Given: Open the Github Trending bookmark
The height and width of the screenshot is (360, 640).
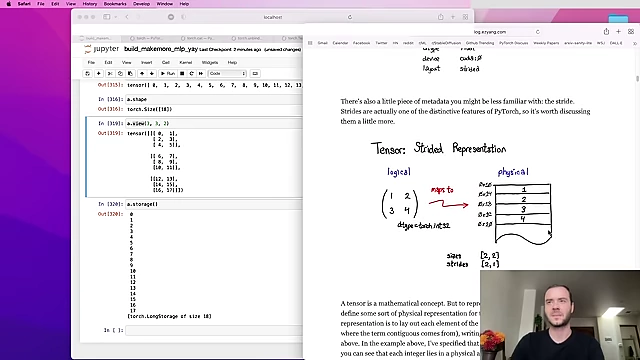Looking at the screenshot, I should pos(480,43).
